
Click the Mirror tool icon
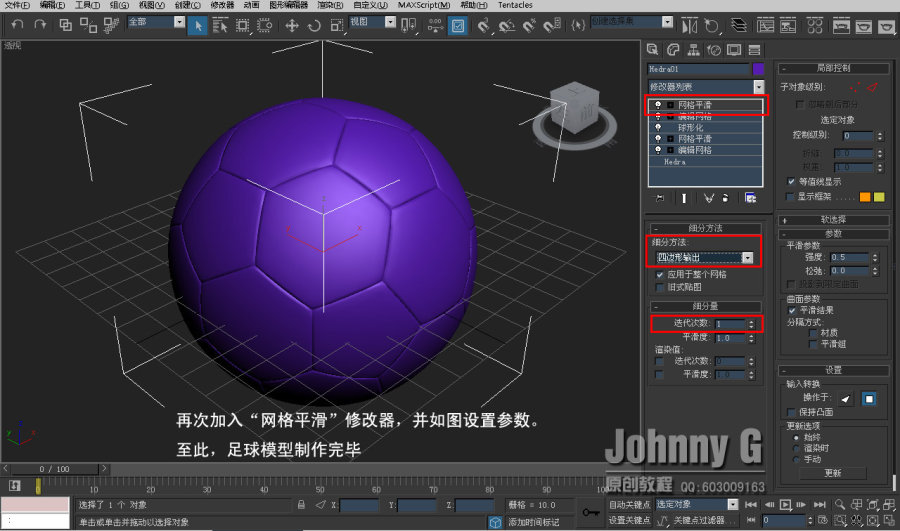pyautogui.click(x=689, y=25)
